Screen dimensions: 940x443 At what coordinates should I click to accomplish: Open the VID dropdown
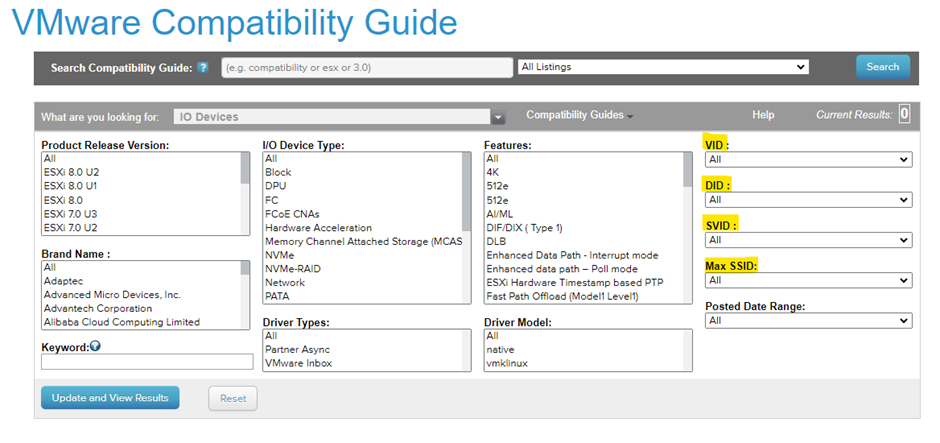point(808,159)
